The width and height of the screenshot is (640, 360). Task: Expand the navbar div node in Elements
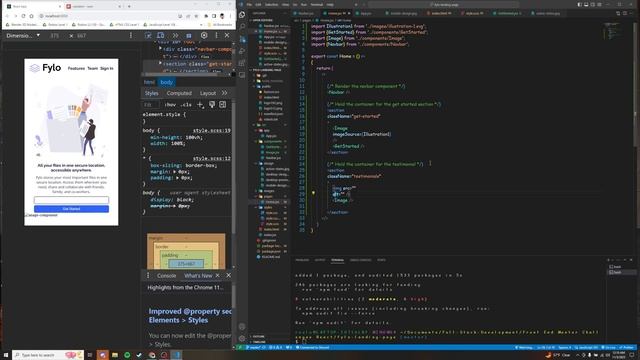coord(160,49)
